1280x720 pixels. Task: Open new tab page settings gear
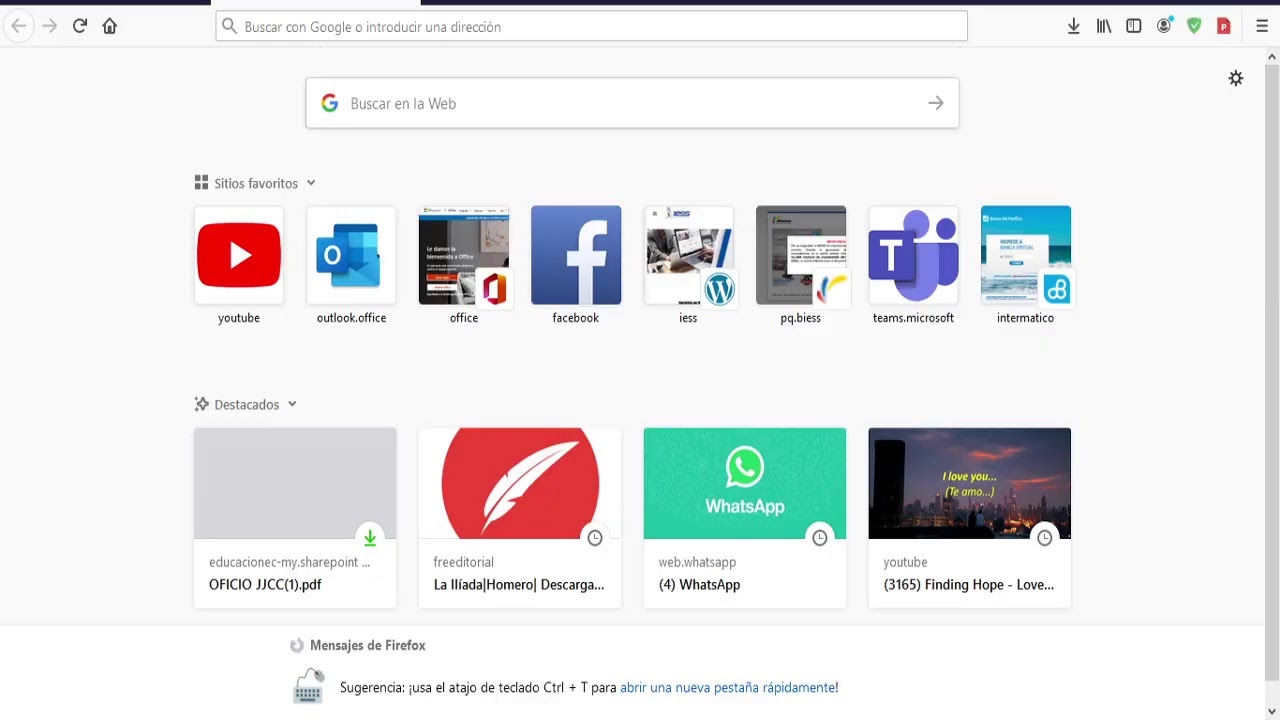tap(1236, 78)
